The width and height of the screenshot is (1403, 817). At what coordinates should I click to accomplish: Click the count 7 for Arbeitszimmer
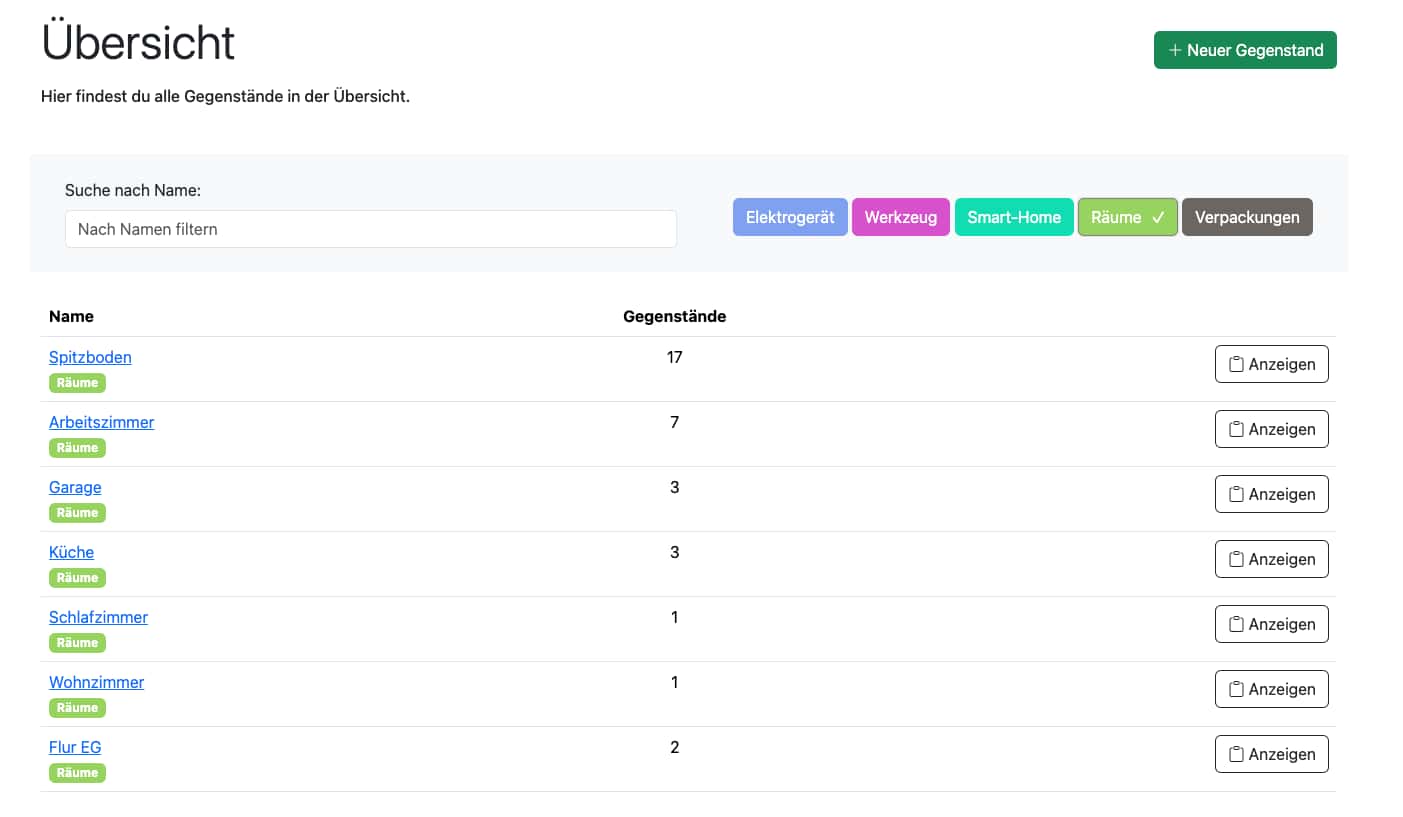[x=674, y=422]
